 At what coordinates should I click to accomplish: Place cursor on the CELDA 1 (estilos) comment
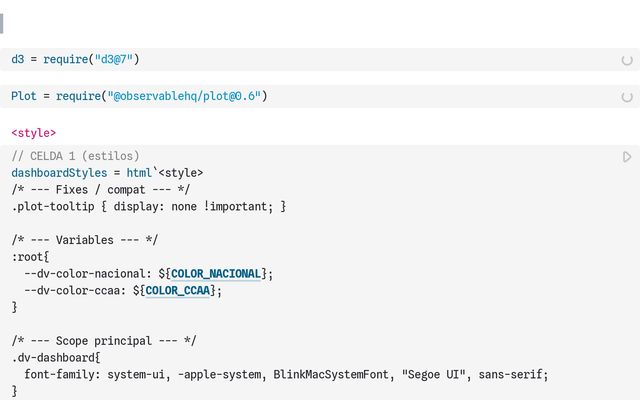pos(76,156)
